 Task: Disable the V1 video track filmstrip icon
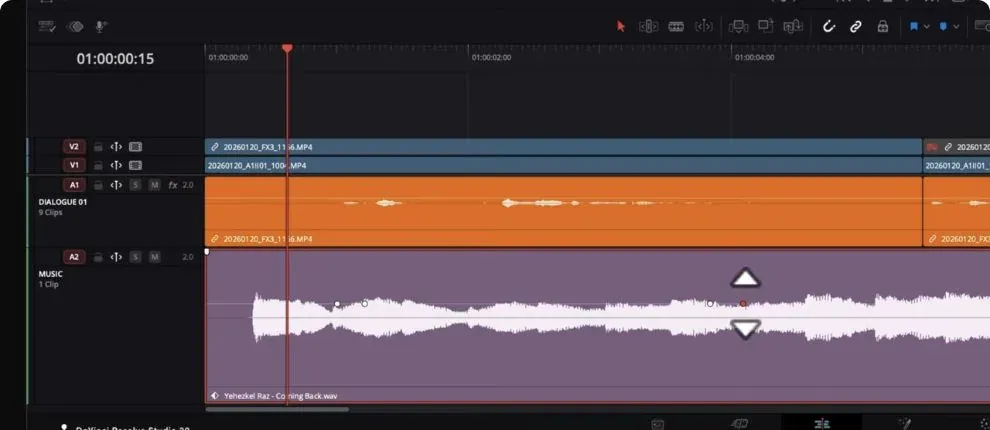click(135, 165)
